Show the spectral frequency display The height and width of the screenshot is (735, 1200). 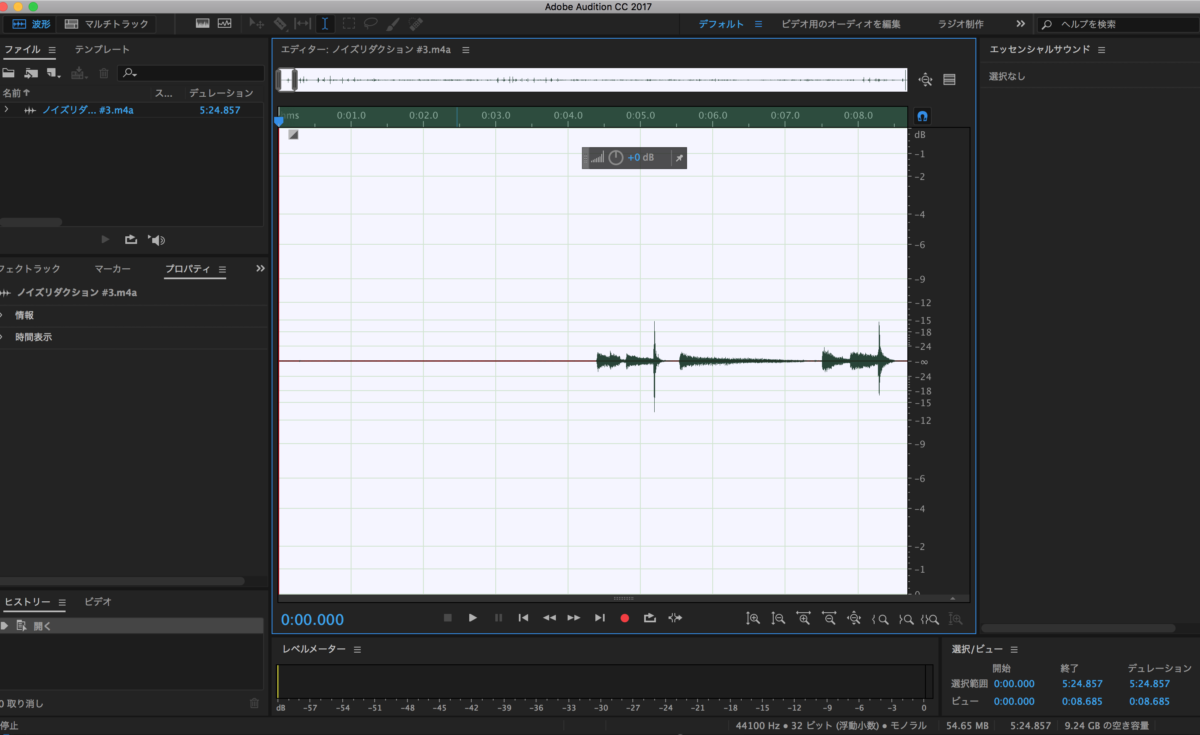202,23
